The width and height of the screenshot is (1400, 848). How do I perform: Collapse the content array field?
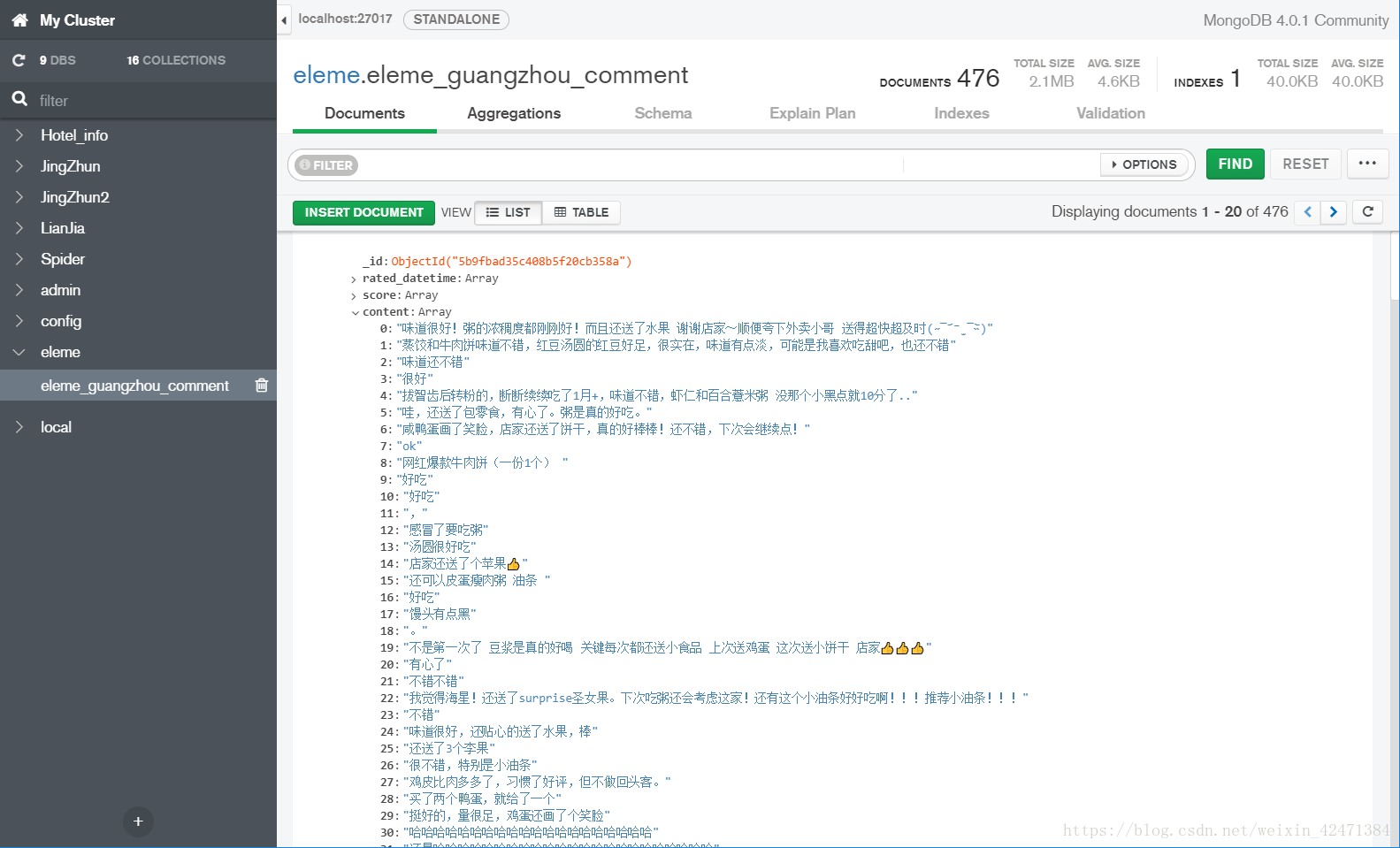[355, 313]
